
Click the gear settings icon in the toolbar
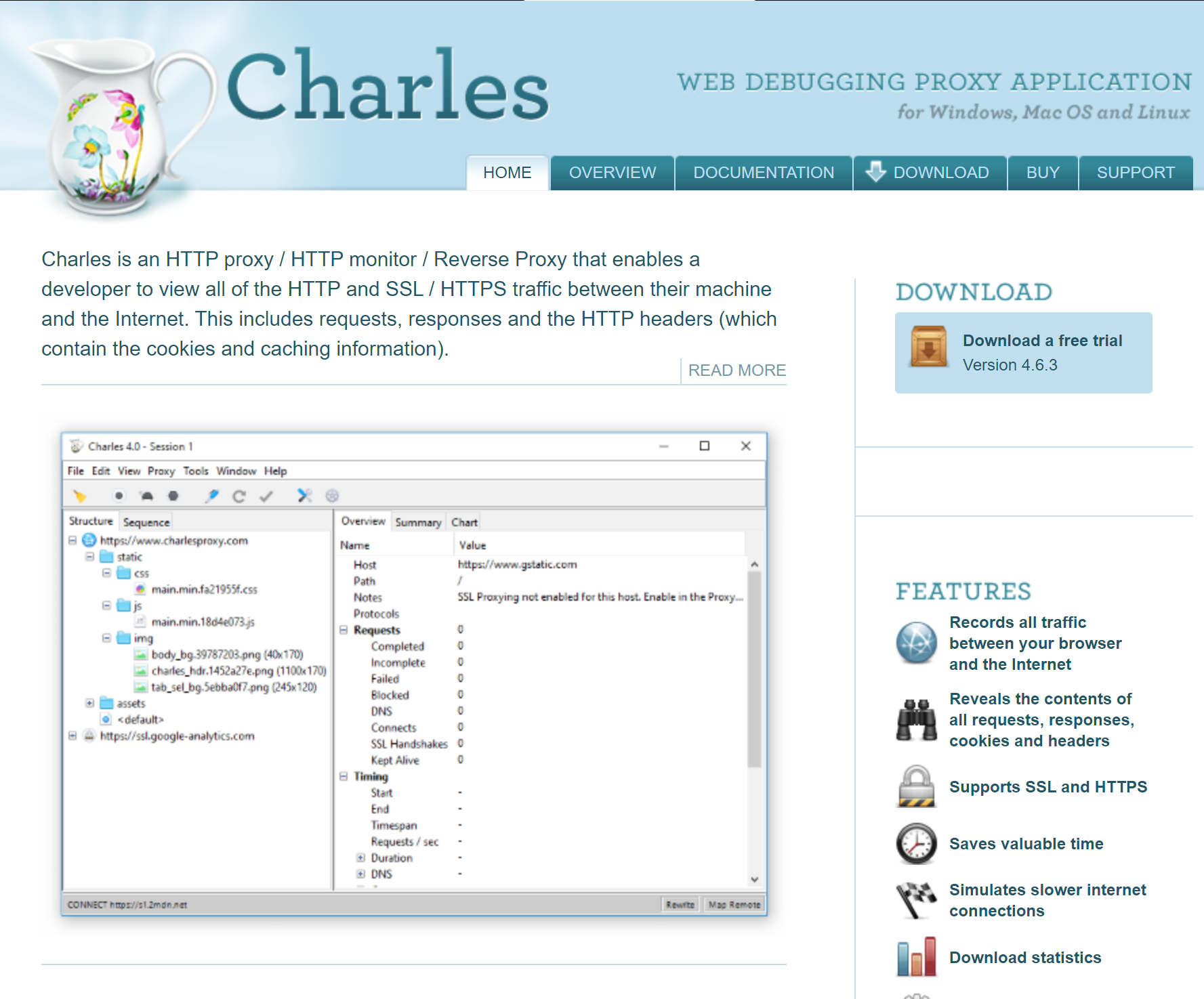pos(332,496)
